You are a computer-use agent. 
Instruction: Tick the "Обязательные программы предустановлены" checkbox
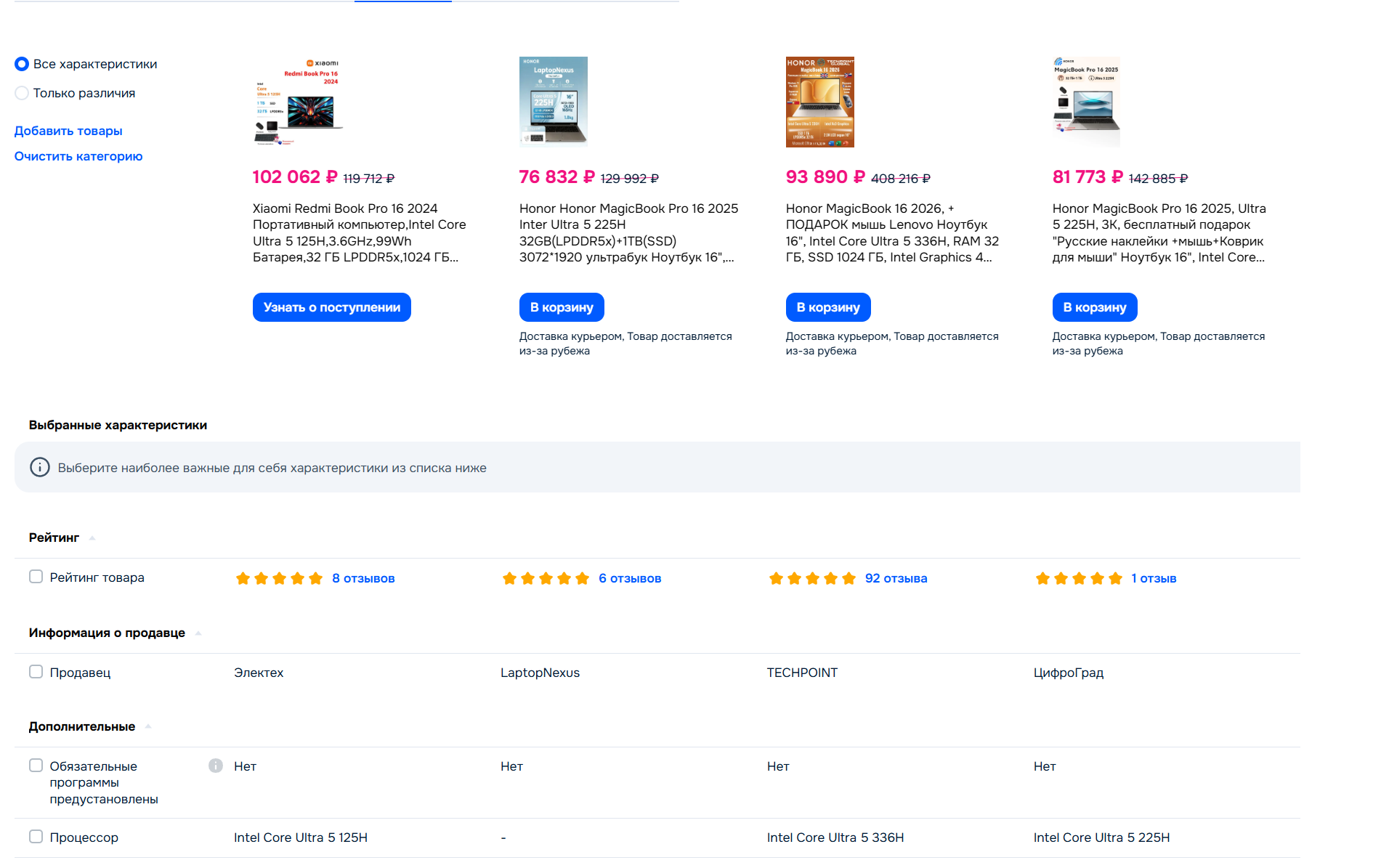click(x=36, y=766)
